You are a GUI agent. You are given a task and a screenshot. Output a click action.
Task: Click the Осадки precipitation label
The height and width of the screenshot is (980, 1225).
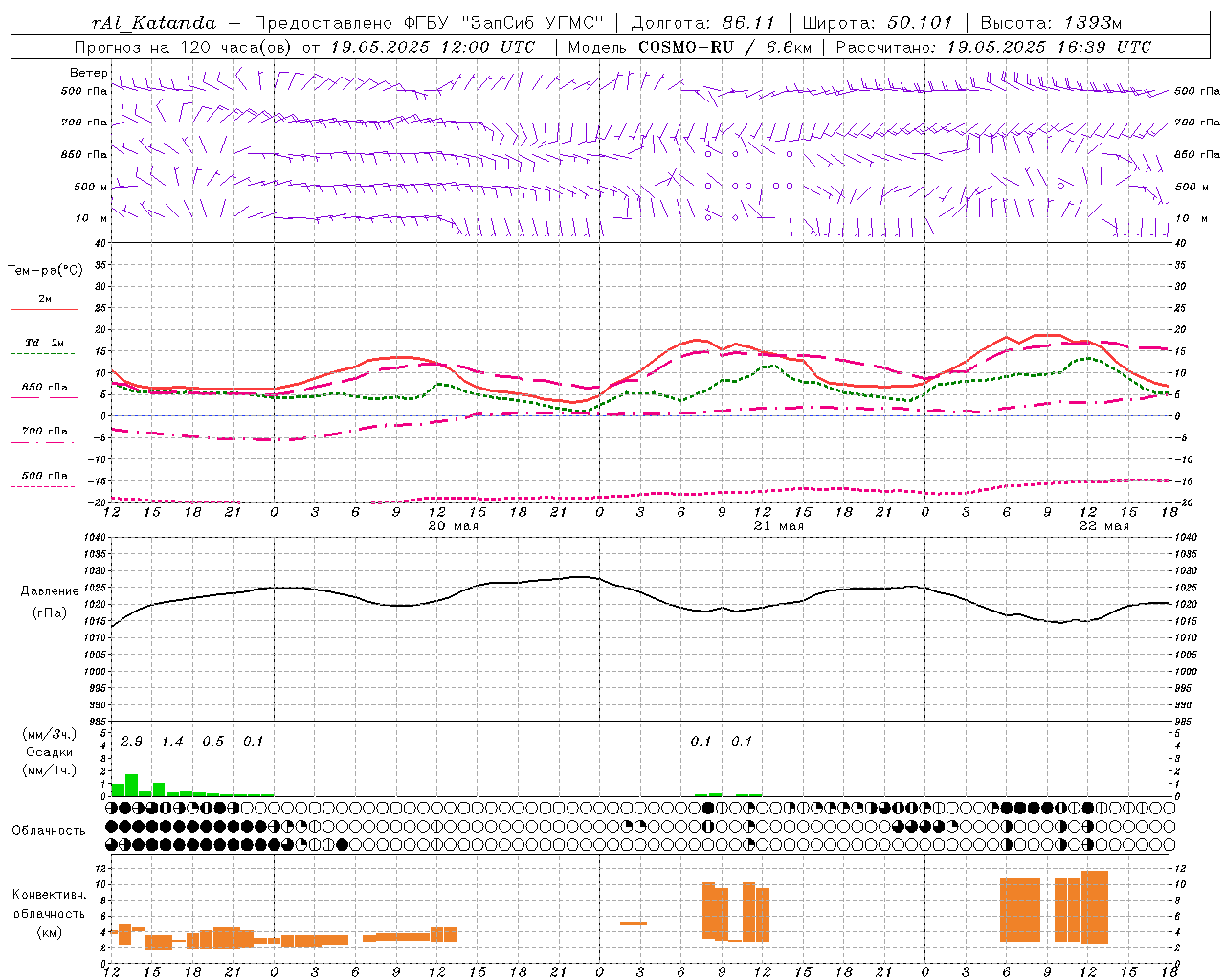tap(50, 752)
